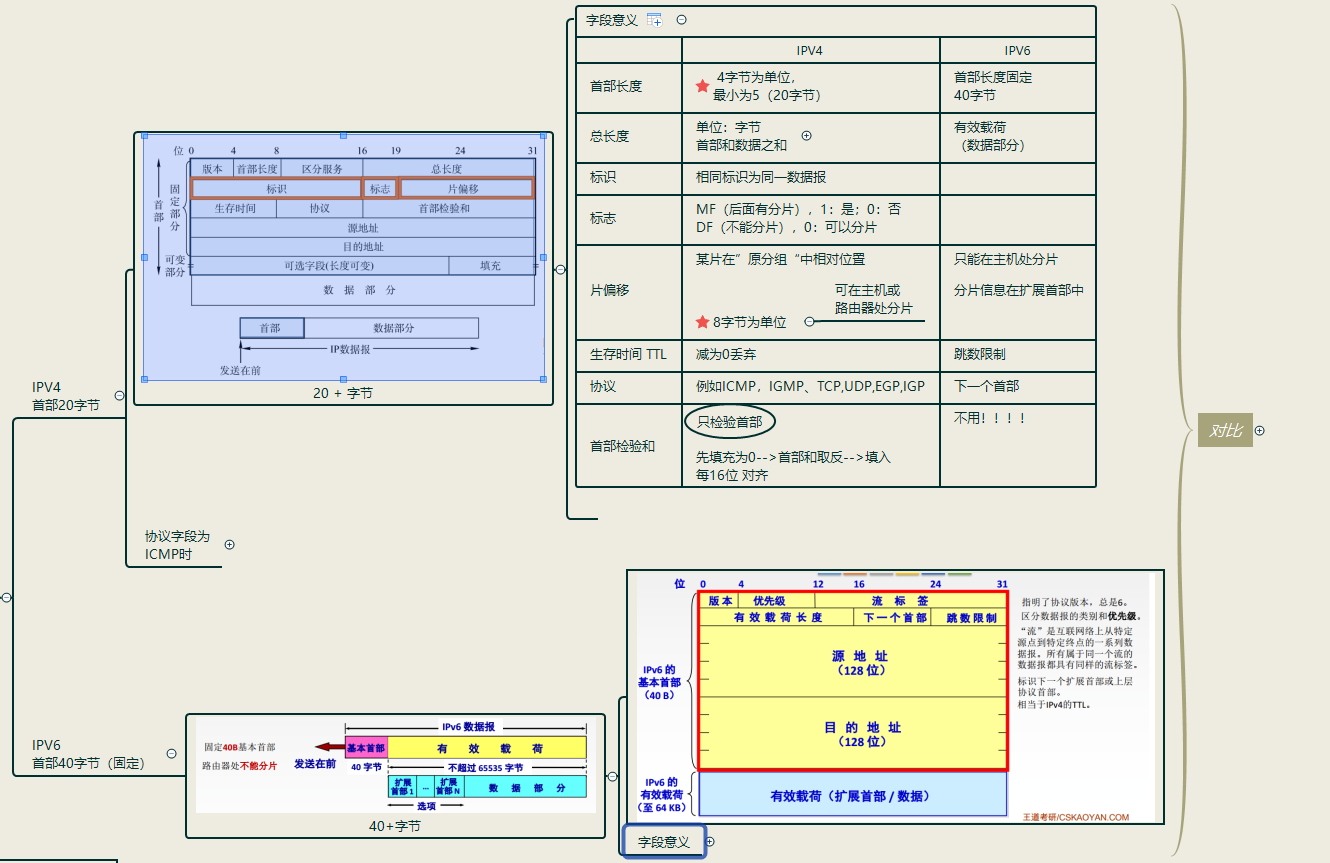Click the IPv4 header format diagram image
This screenshot has height=863, width=1330.
[x=343, y=257]
